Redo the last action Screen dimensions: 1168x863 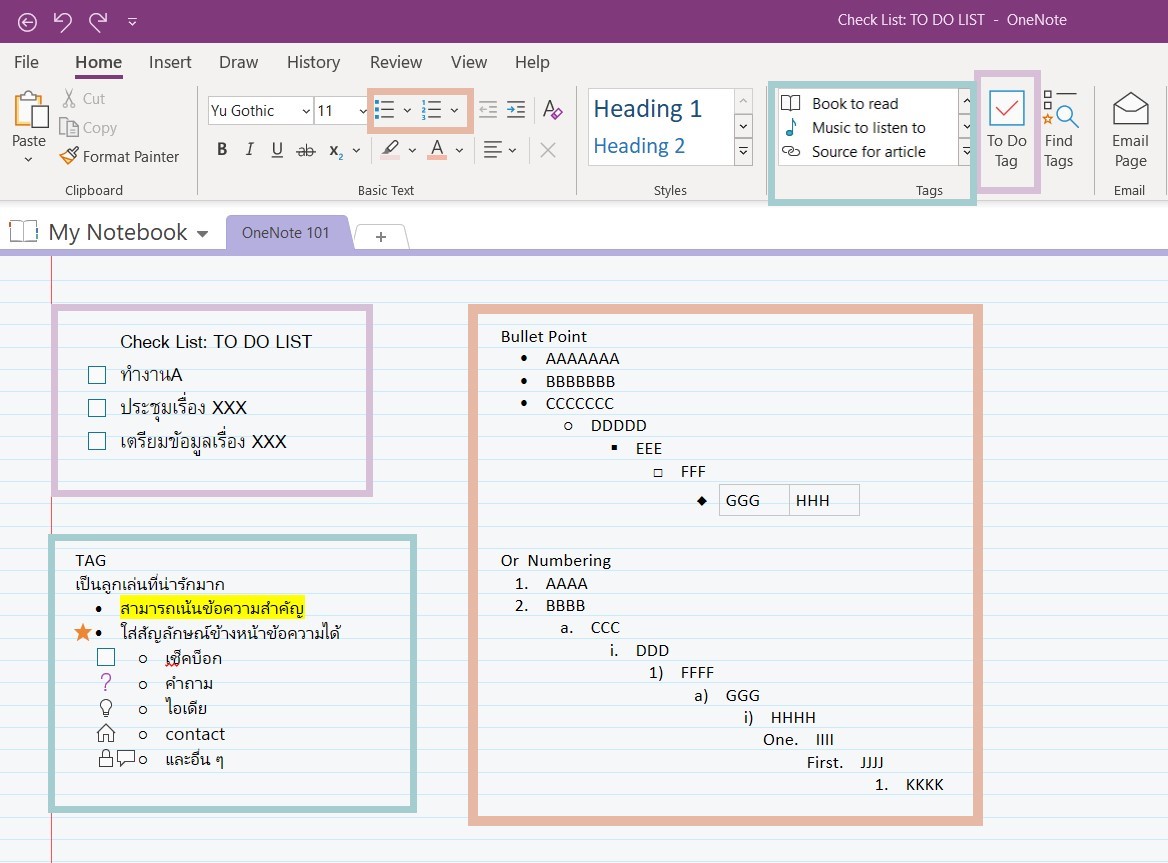(x=98, y=22)
